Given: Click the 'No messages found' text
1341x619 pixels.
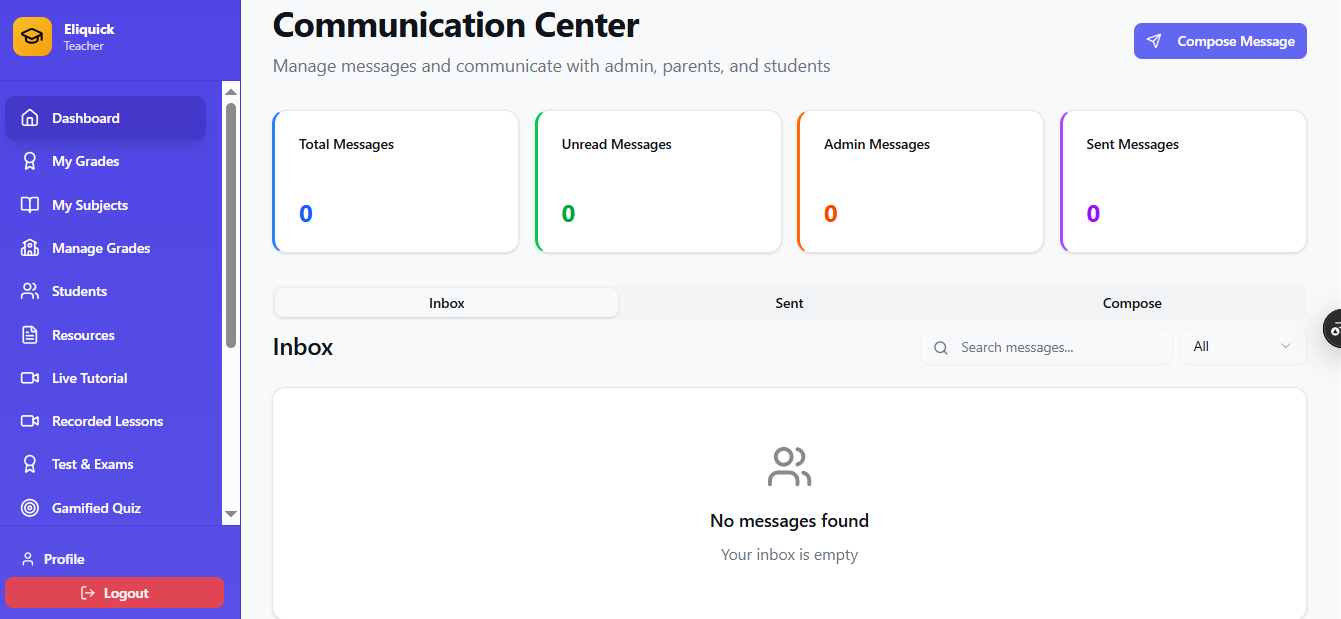Looking at the screenshot, I should click(x=789, y=521).
